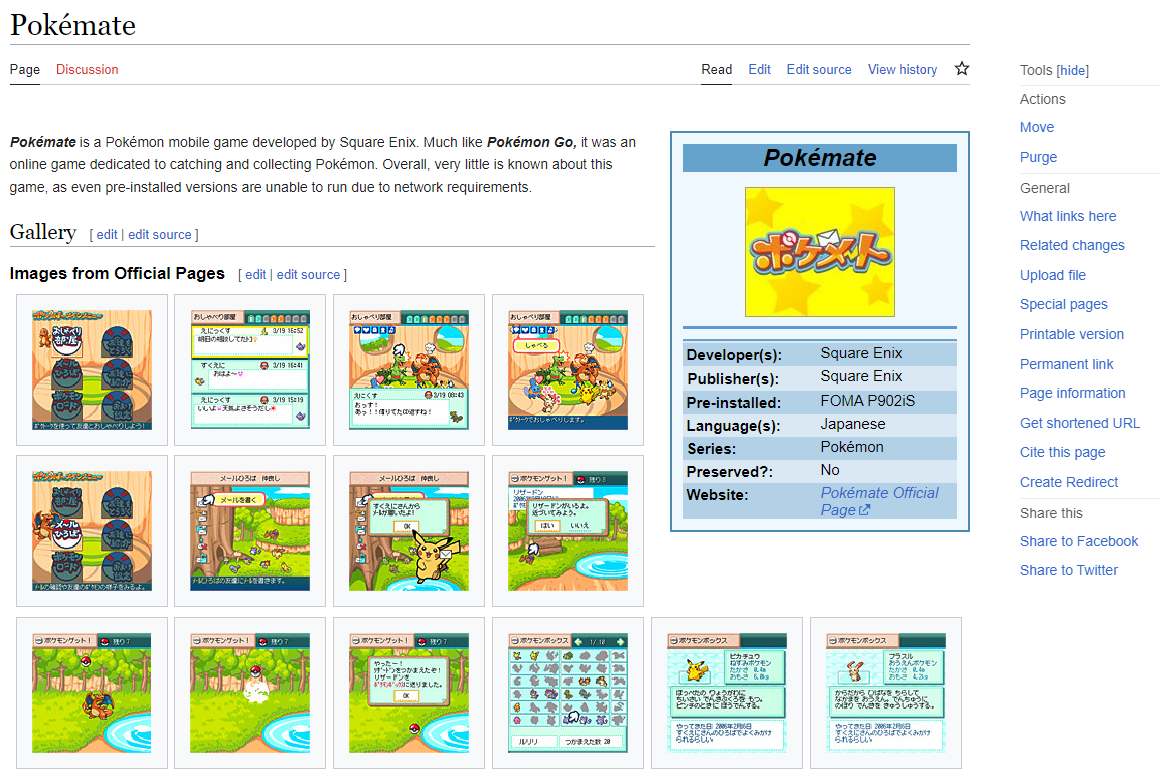The height and width of the screenshot is (774, 1175).
Task: Open third top-row thumbnail with white chat box below
Action: click(408, 370)
